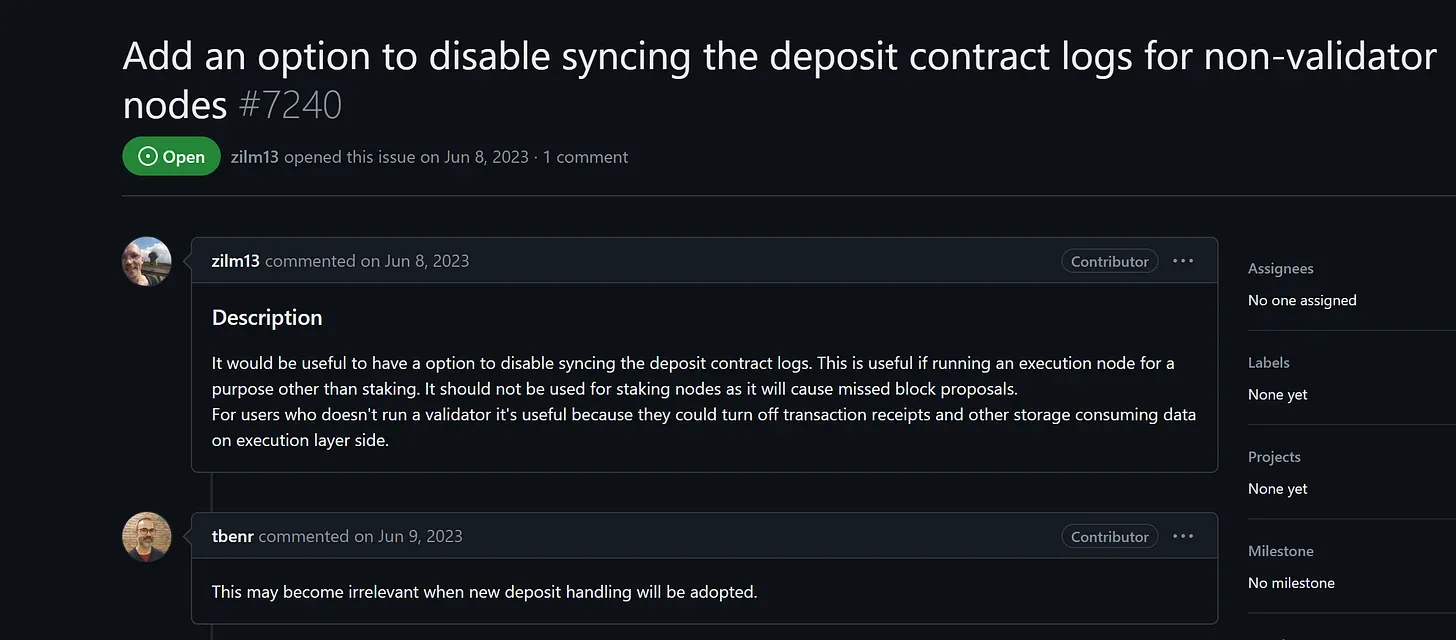
Task: Click zilm13 author link under issue title
Action: (x=255, y=157)
